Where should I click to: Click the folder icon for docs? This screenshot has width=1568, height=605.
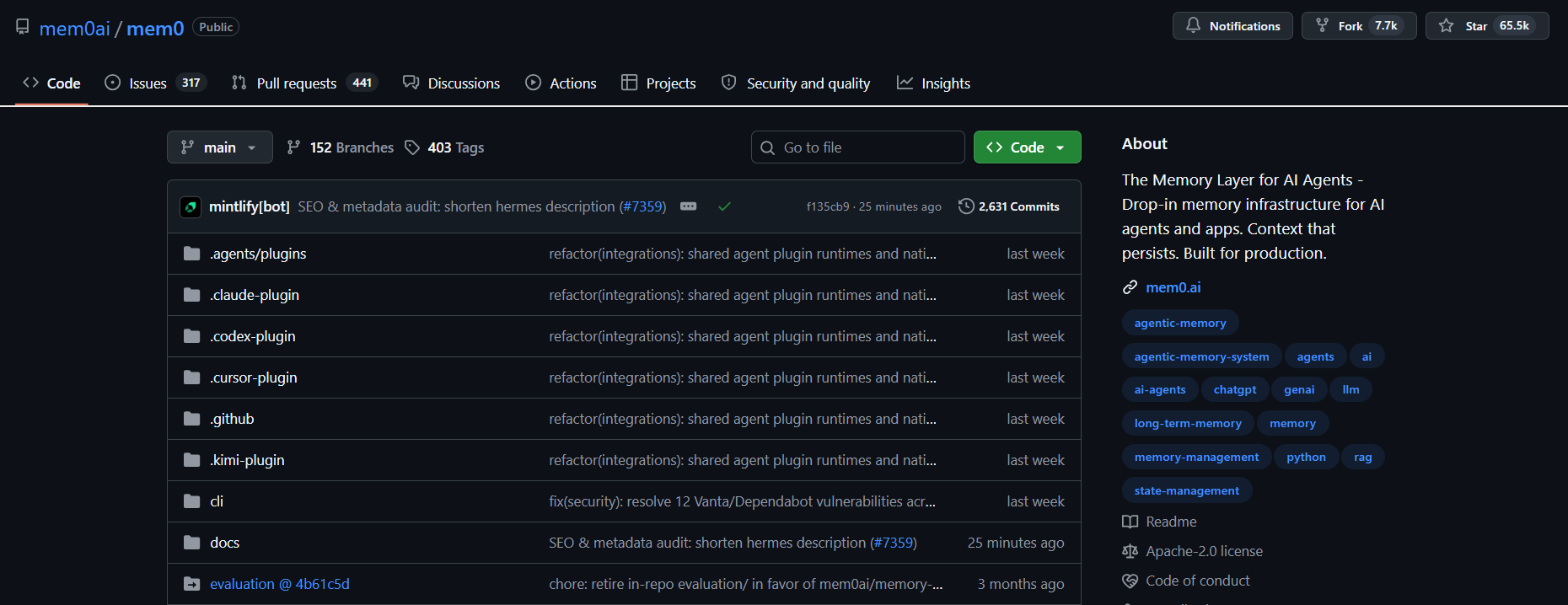(192, 543)
